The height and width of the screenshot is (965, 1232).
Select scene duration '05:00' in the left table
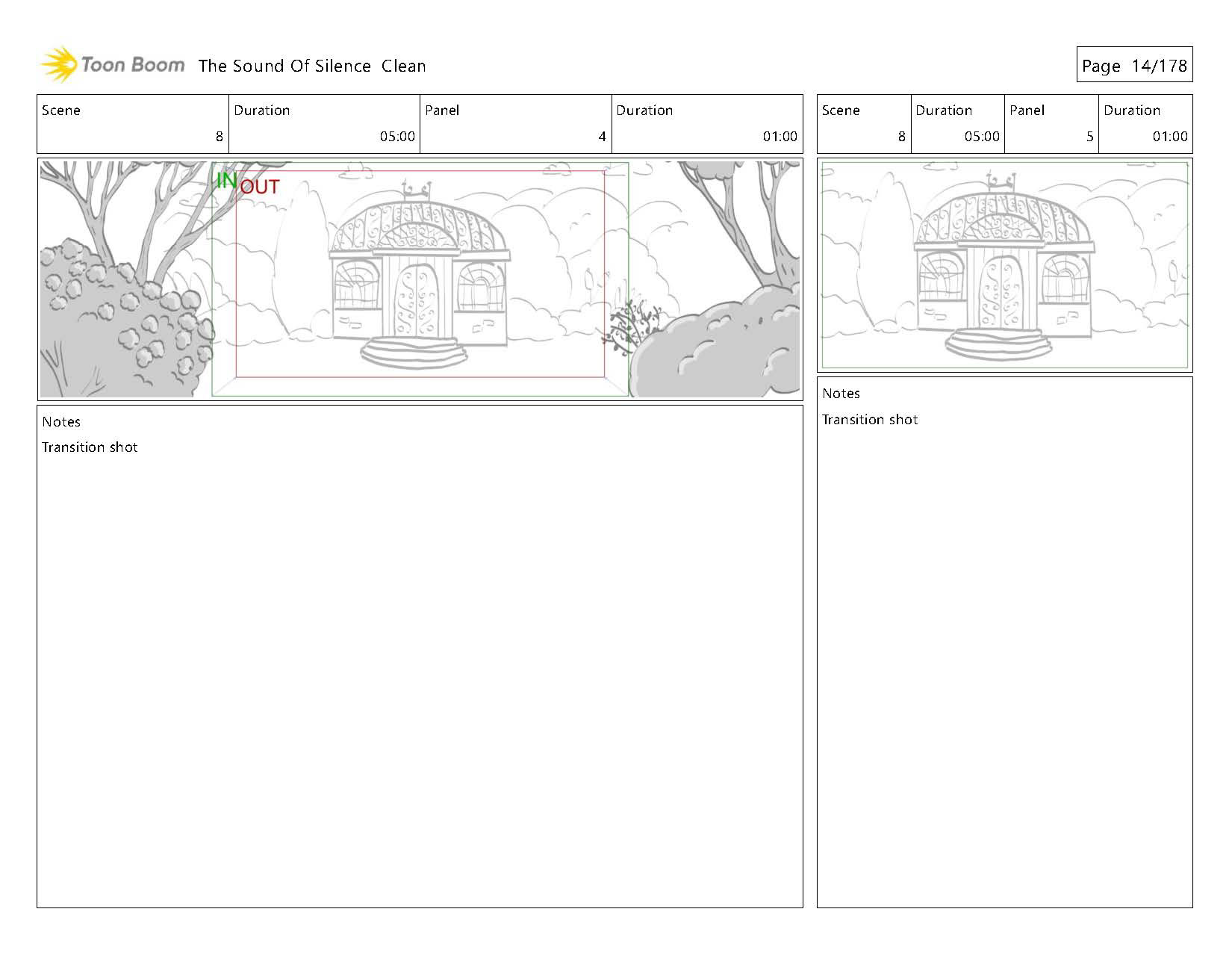[x=397, y=137]
